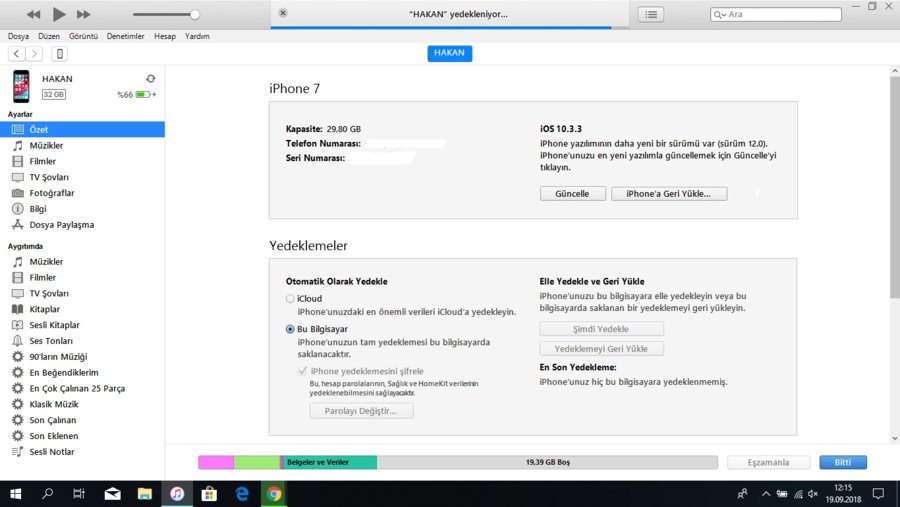Click the Eşzamanla button
Screen dimensions: 900x507
pyautogui.click(x=769, y=462)
